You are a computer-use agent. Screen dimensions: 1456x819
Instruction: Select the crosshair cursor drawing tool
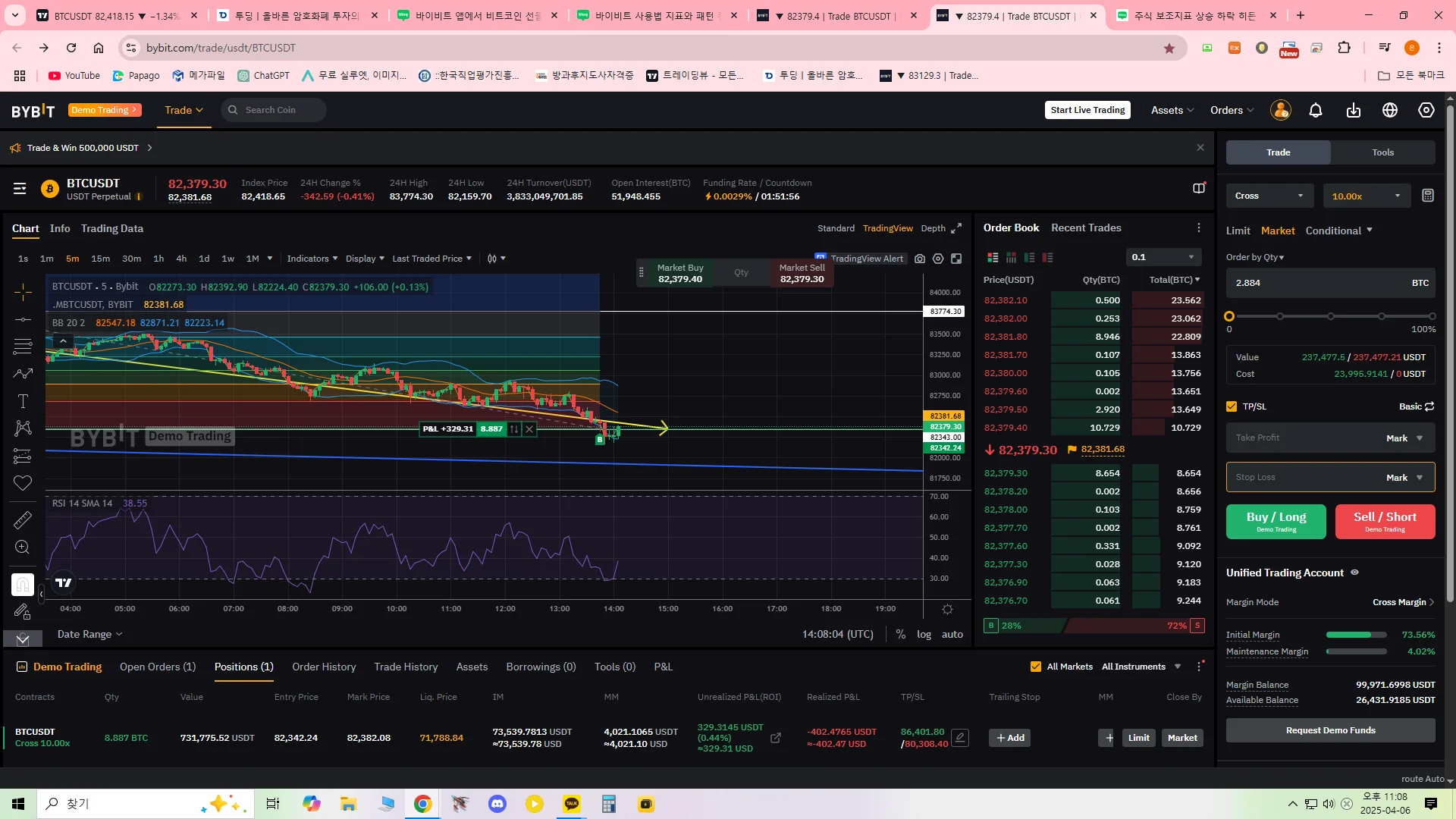pos(23,292)
